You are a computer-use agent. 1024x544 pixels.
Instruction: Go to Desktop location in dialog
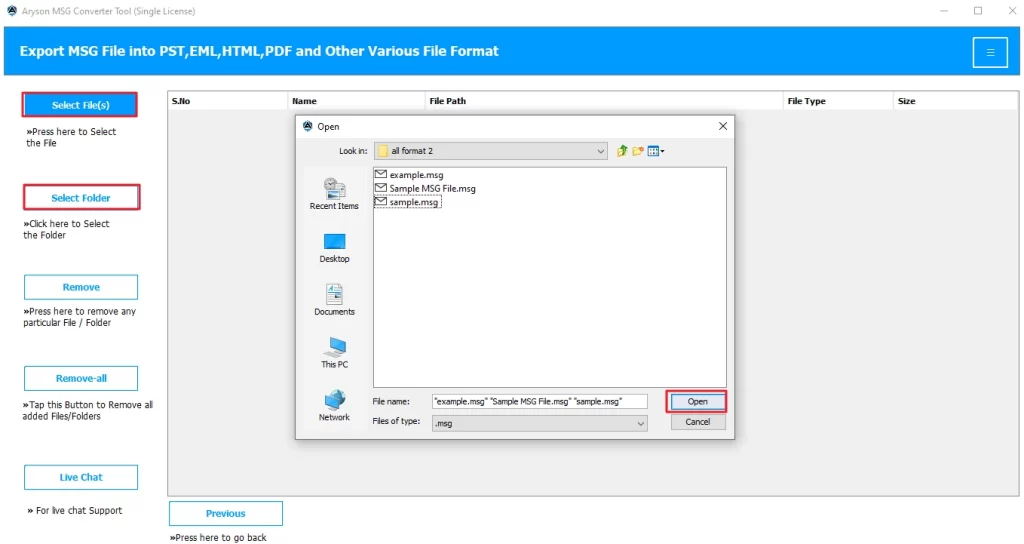[x=334, y=248]
